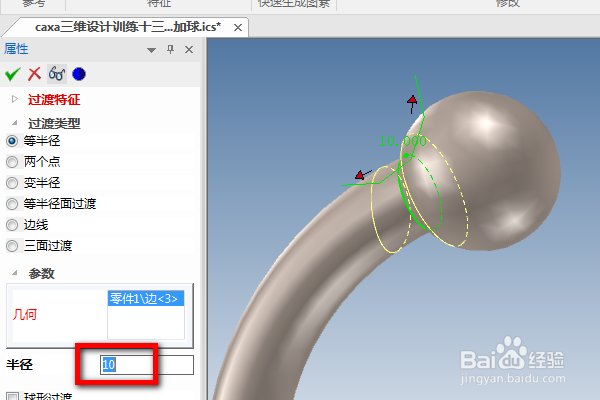Switch to caxa三维设计训练十三...加球.ics tab
Viewport: 600px width, 400px height.
point(128,27)
